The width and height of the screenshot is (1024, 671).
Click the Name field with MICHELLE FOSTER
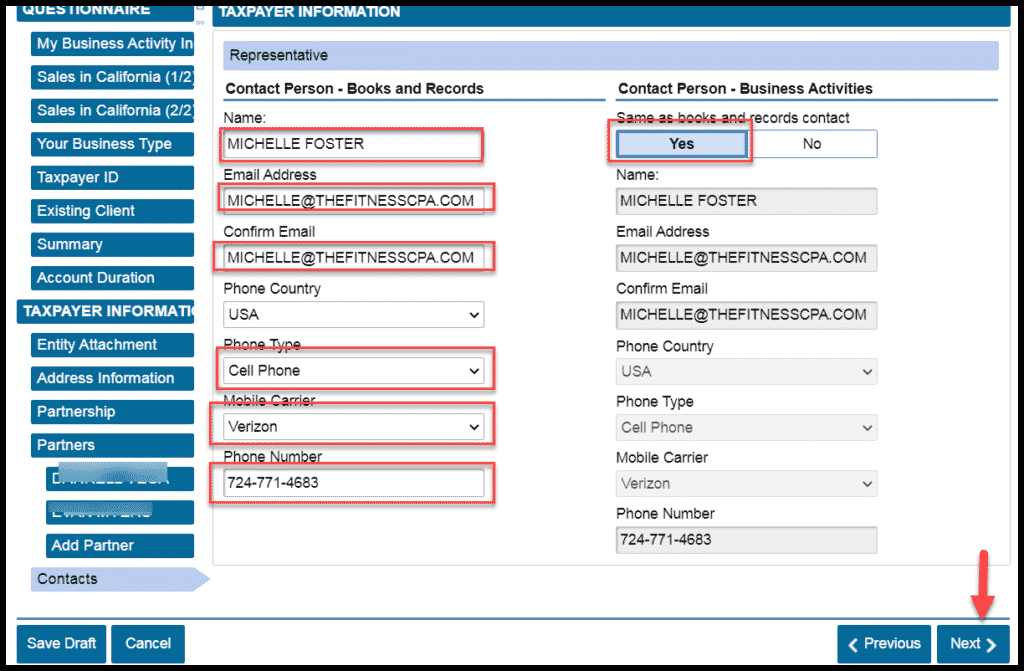353,144
